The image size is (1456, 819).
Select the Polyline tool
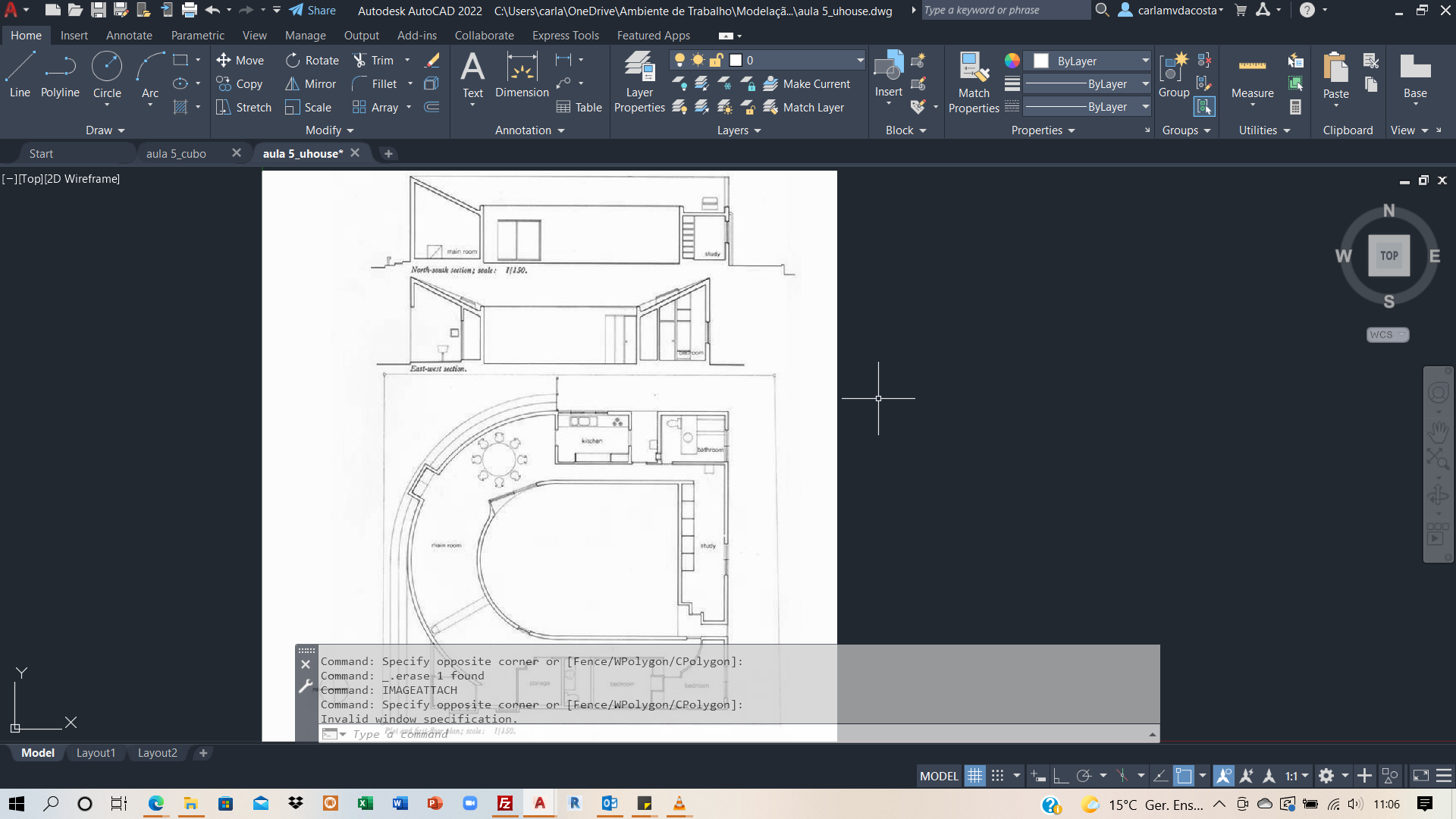[x=60, y=75]
